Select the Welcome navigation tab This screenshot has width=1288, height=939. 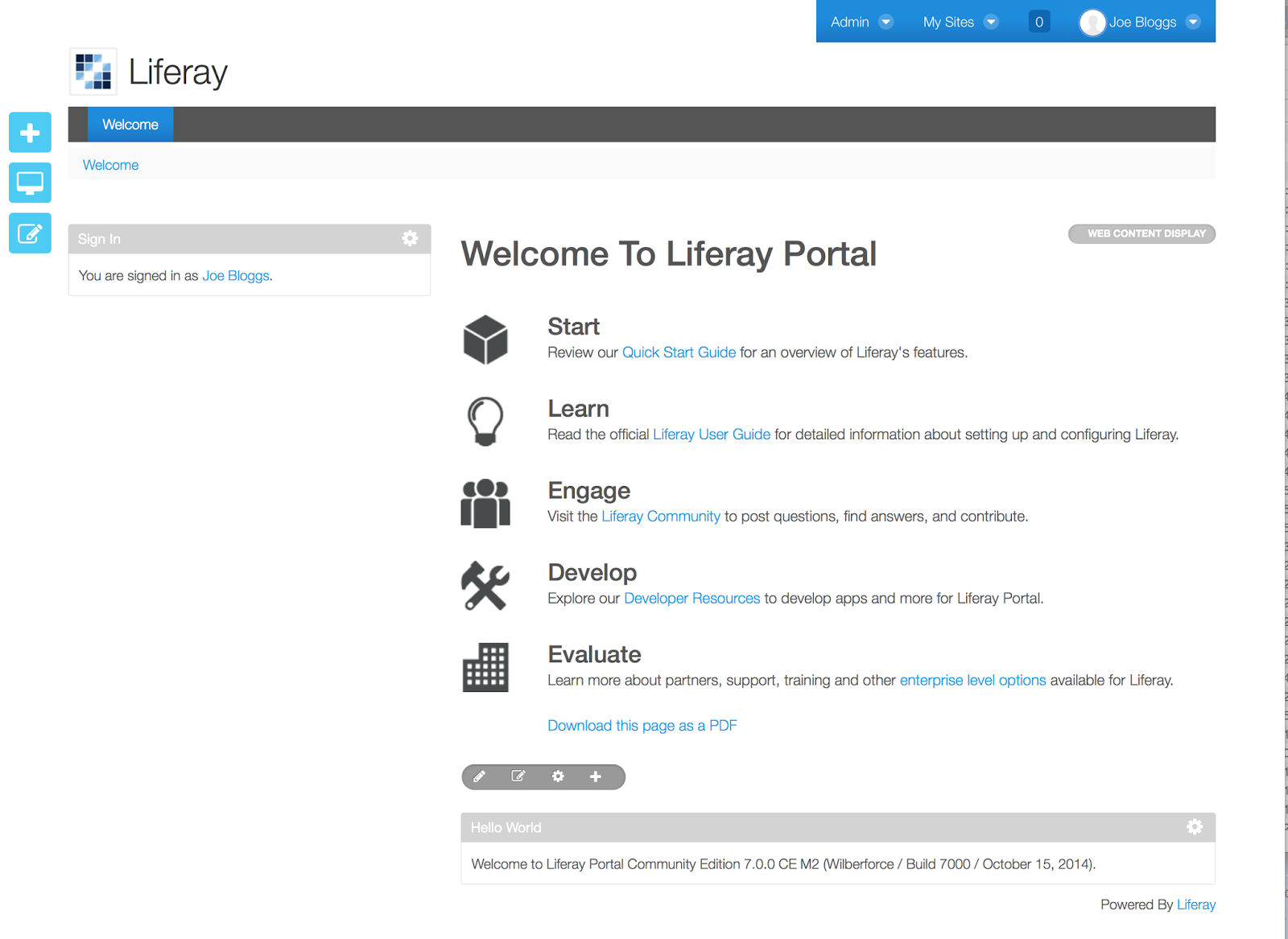130,125
